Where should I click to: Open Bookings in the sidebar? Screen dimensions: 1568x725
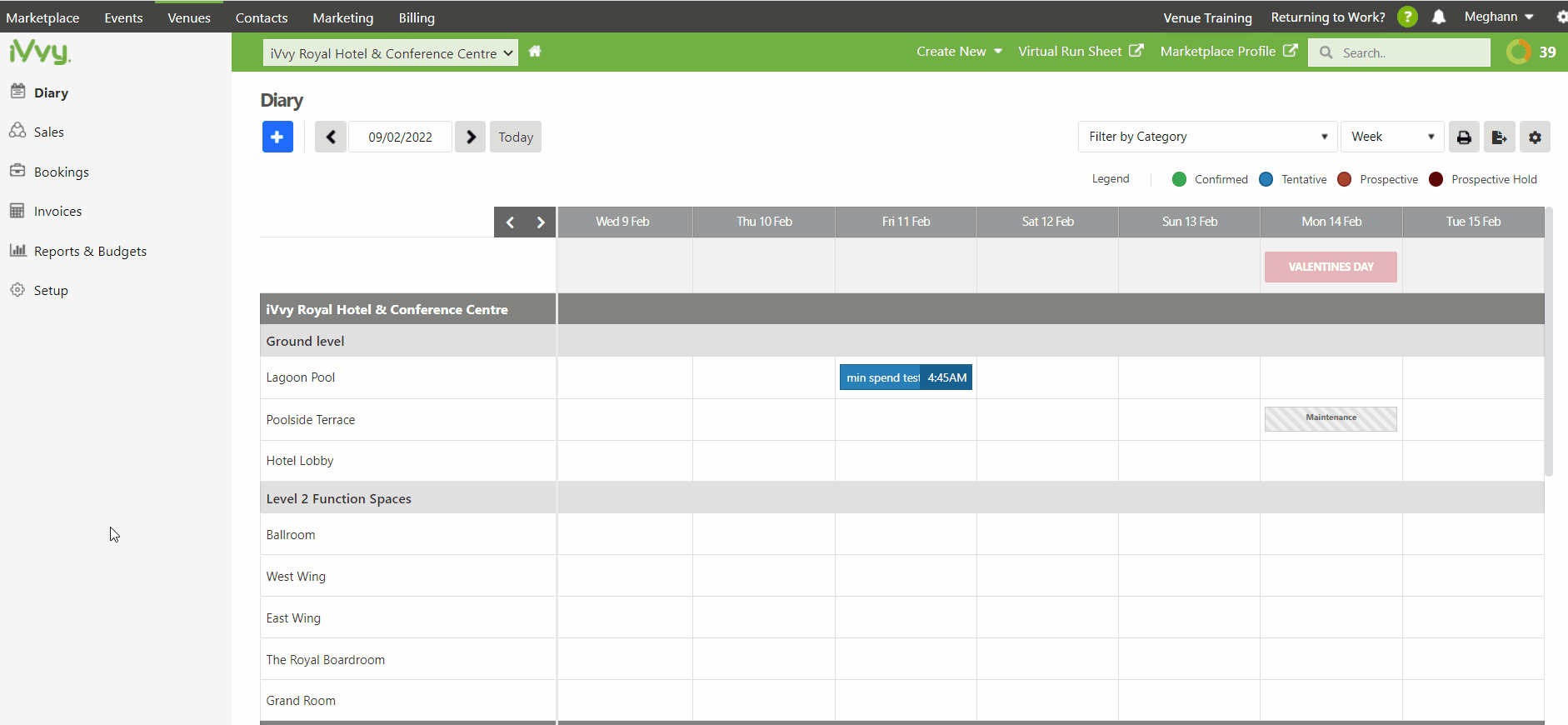point(61,172)
